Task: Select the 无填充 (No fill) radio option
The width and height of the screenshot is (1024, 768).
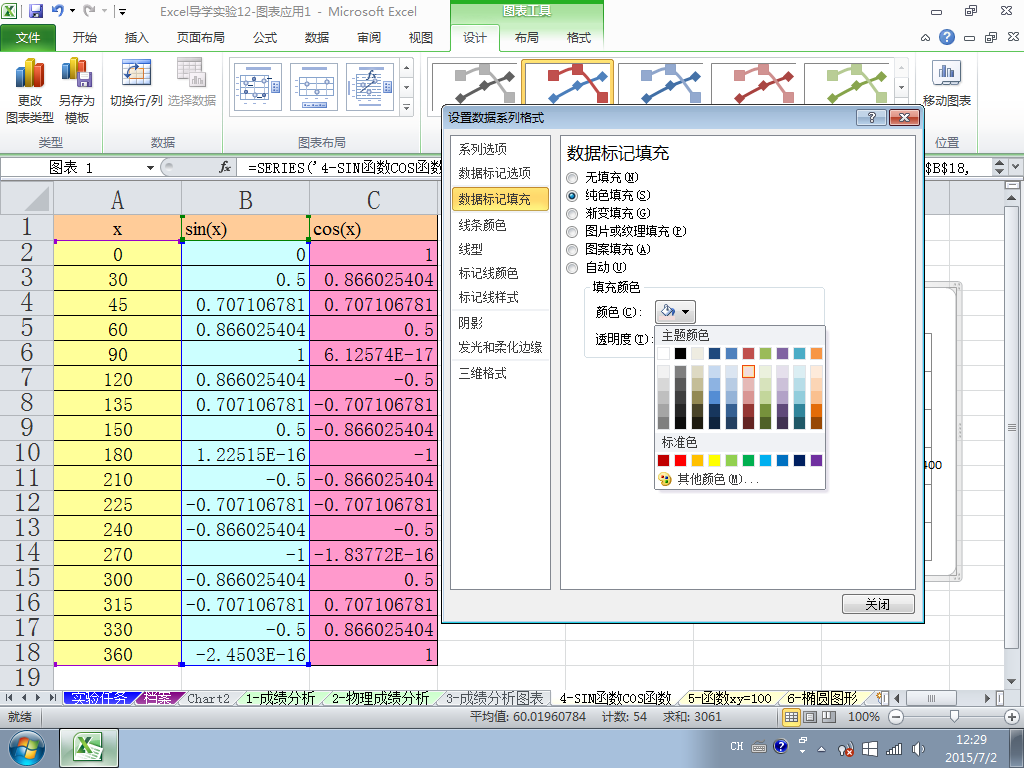Action: (x=573, y=178)
